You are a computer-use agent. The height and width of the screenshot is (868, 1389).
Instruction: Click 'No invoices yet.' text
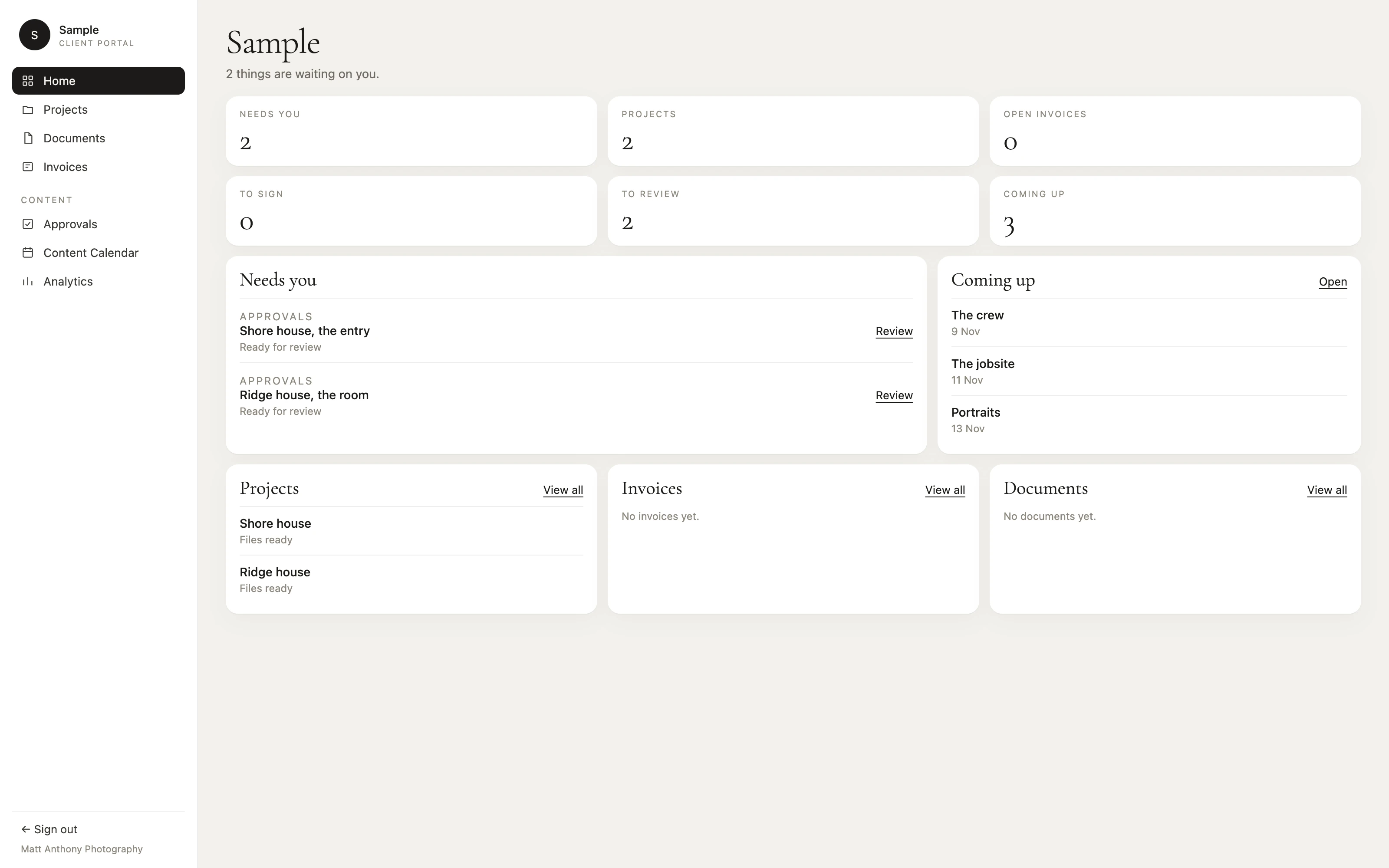pos(660,516)
